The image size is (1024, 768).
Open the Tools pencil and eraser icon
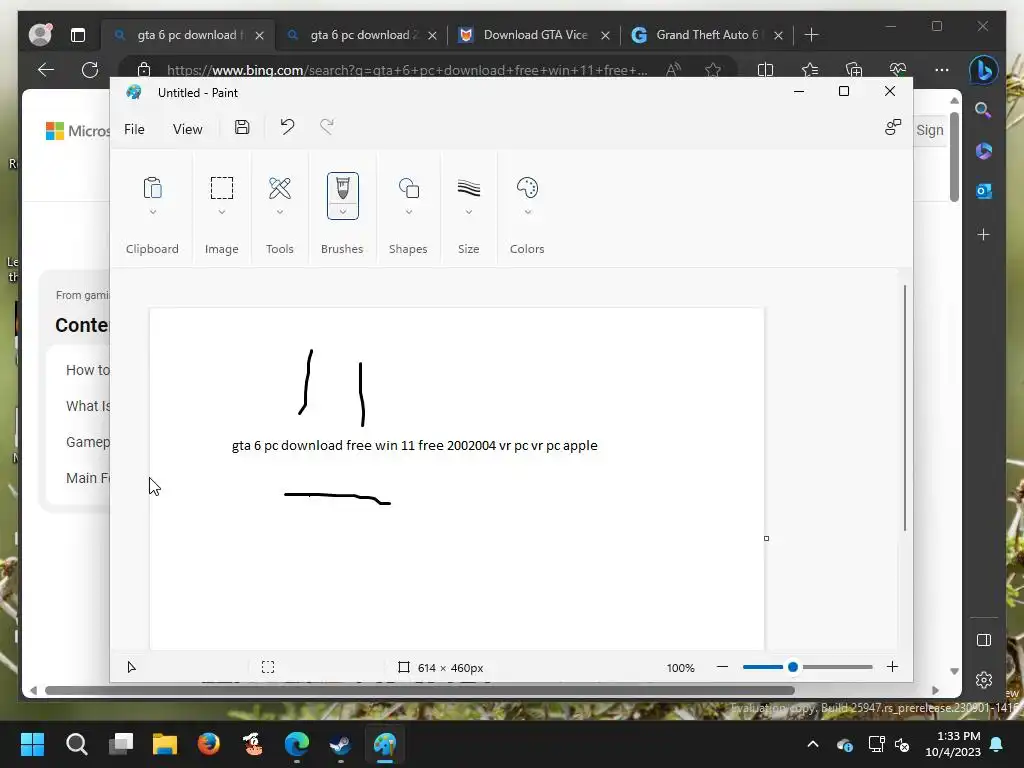(x=280, y=188)
